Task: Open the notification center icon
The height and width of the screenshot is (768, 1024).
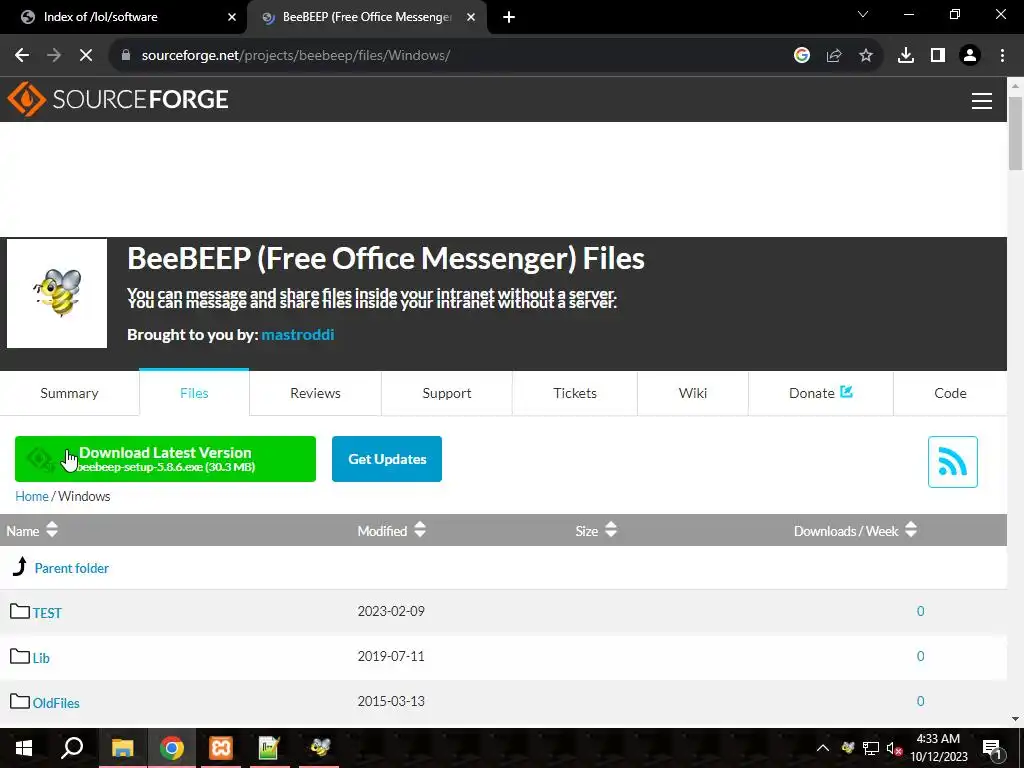Action: click(993, 748)
